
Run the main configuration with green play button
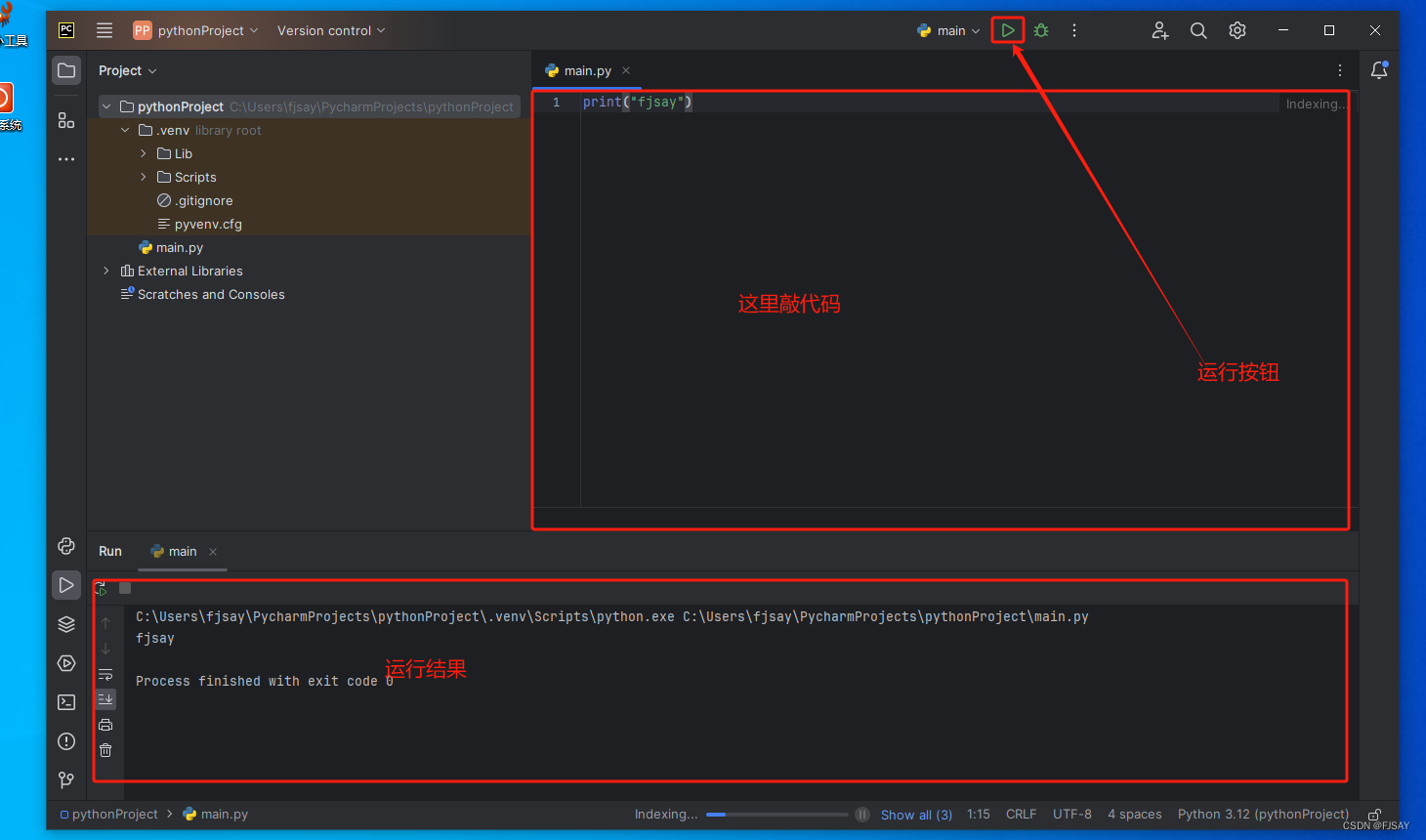tap(1008, 30)
